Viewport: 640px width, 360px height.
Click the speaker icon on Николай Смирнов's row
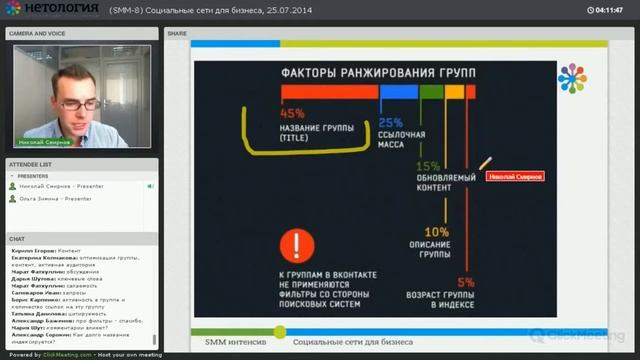(x=150, y=187)
